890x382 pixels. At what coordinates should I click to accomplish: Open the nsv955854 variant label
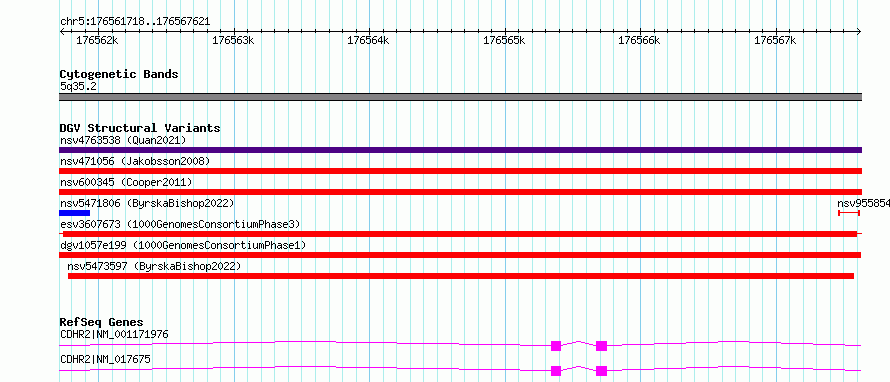pyautogui.click(x=863, y=203)
